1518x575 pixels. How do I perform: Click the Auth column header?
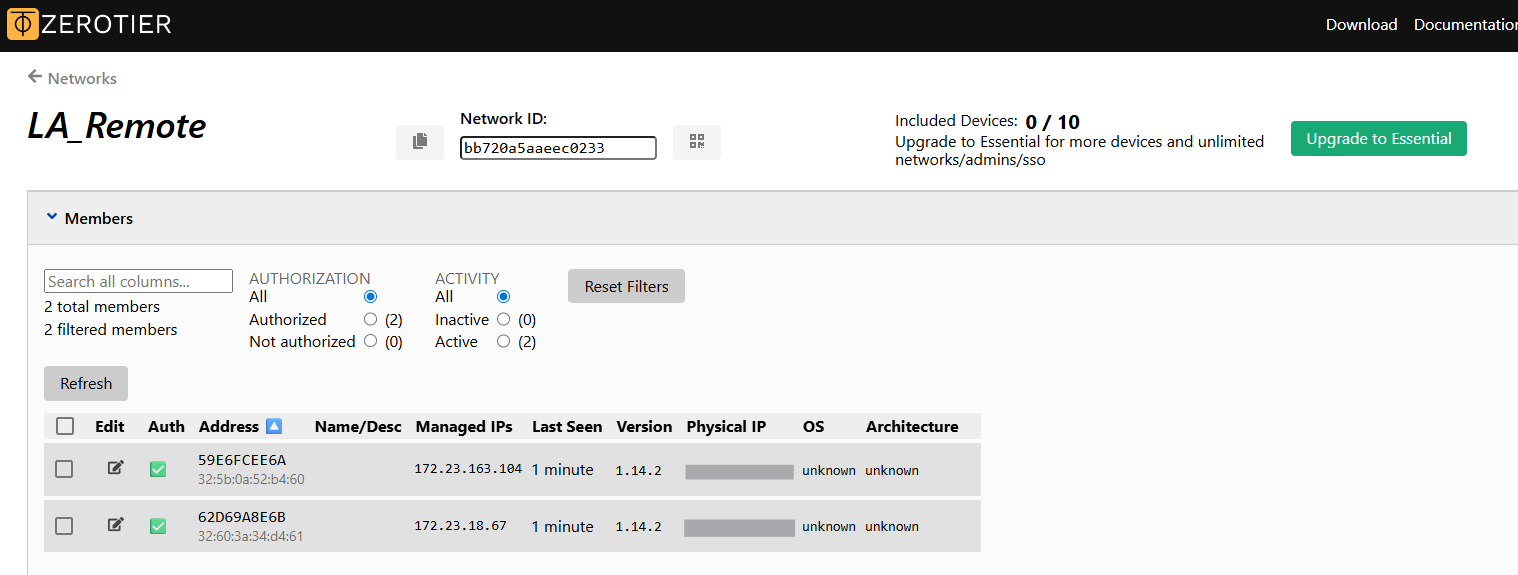[x=166, y=426]
